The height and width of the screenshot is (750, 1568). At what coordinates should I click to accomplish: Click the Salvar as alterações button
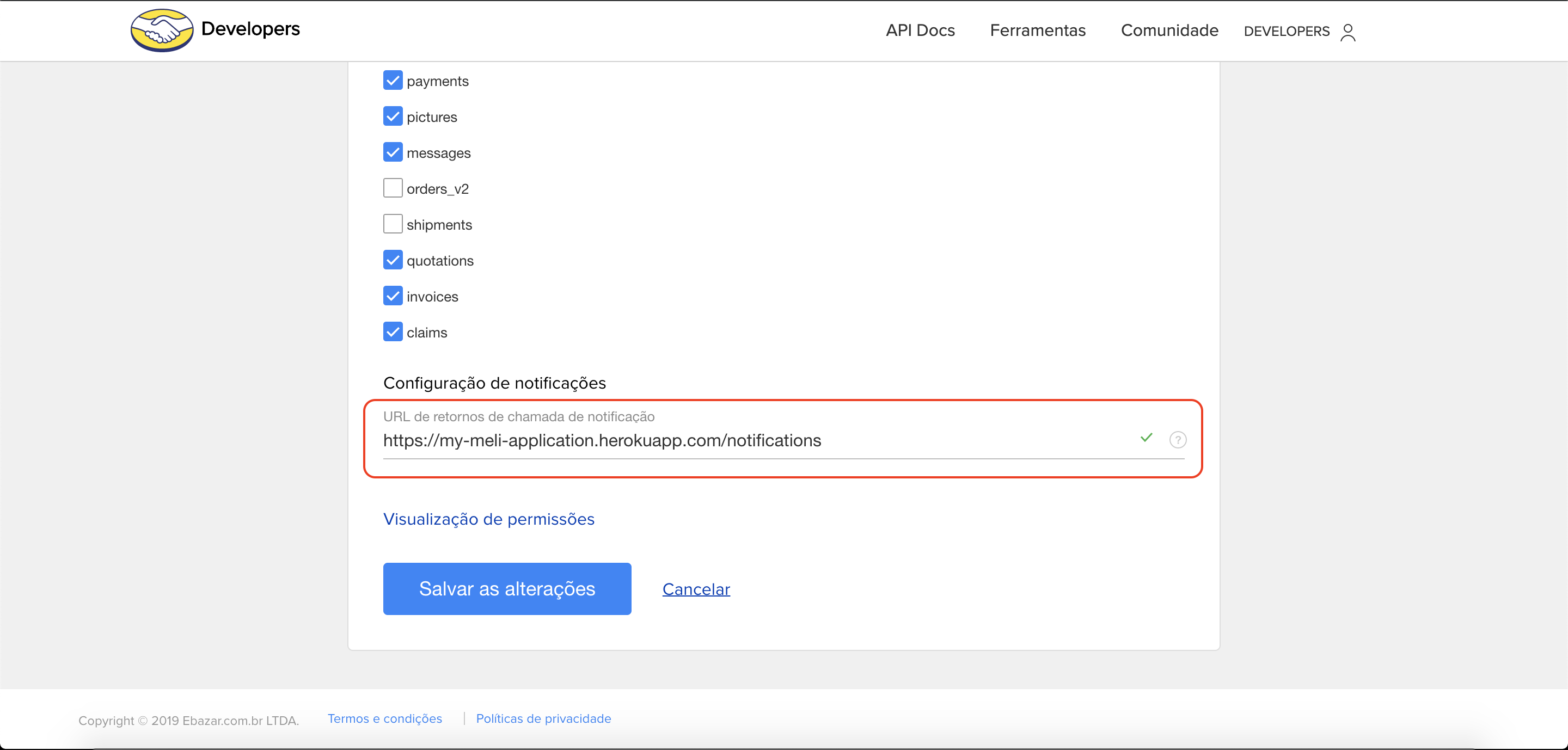coord(506,588)
